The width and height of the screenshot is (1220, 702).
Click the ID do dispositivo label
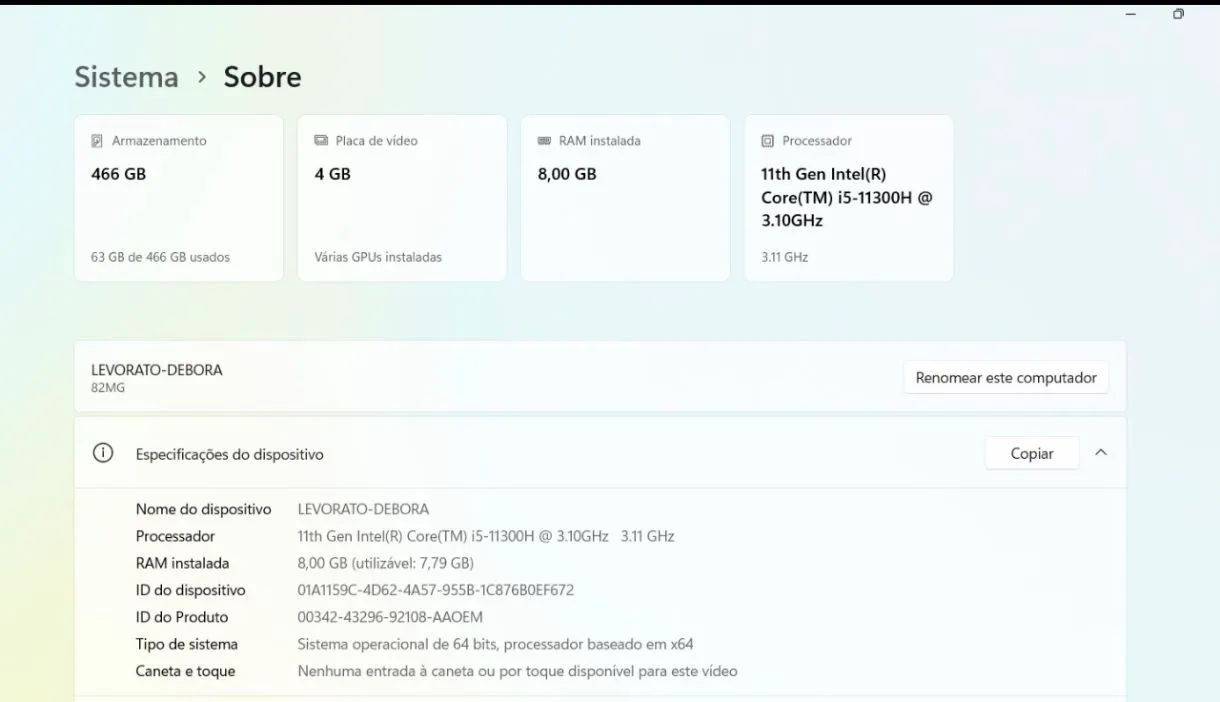[190, 590]
